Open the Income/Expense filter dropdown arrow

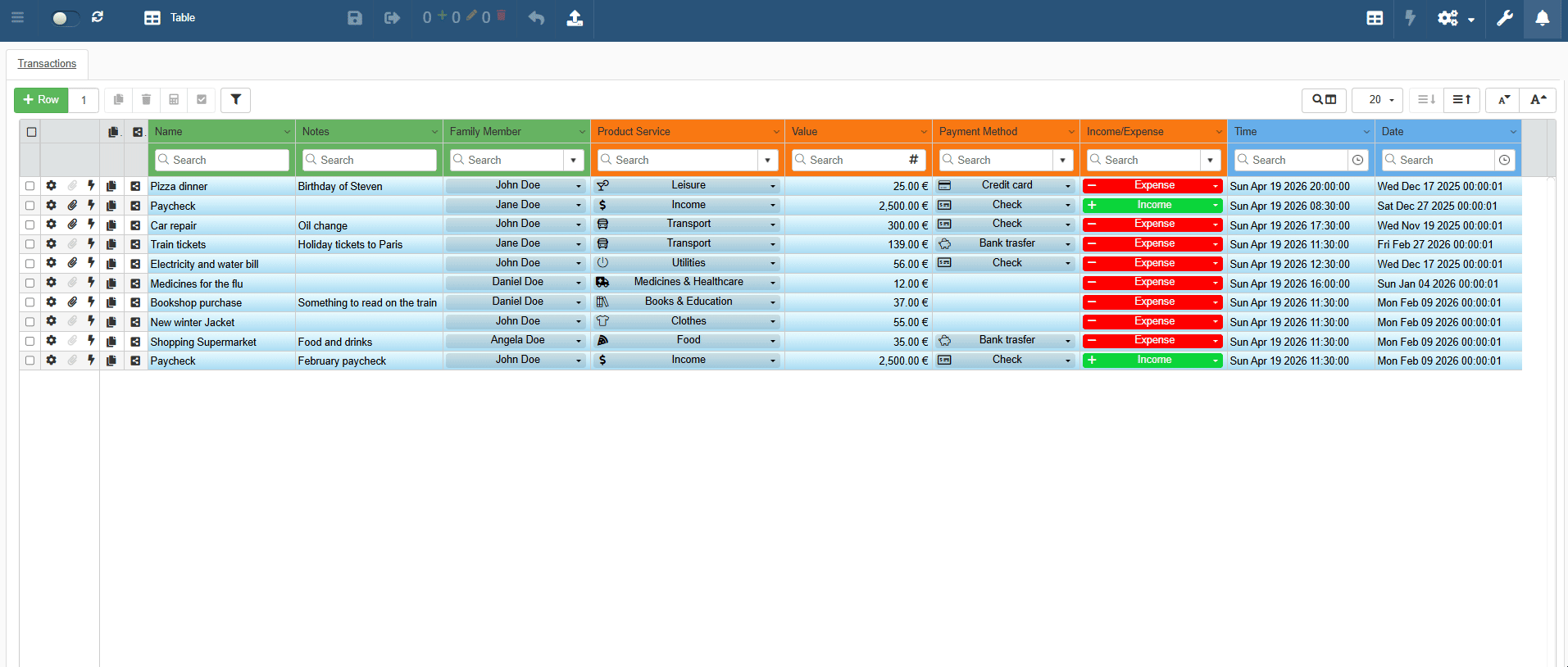point(1211,161)
